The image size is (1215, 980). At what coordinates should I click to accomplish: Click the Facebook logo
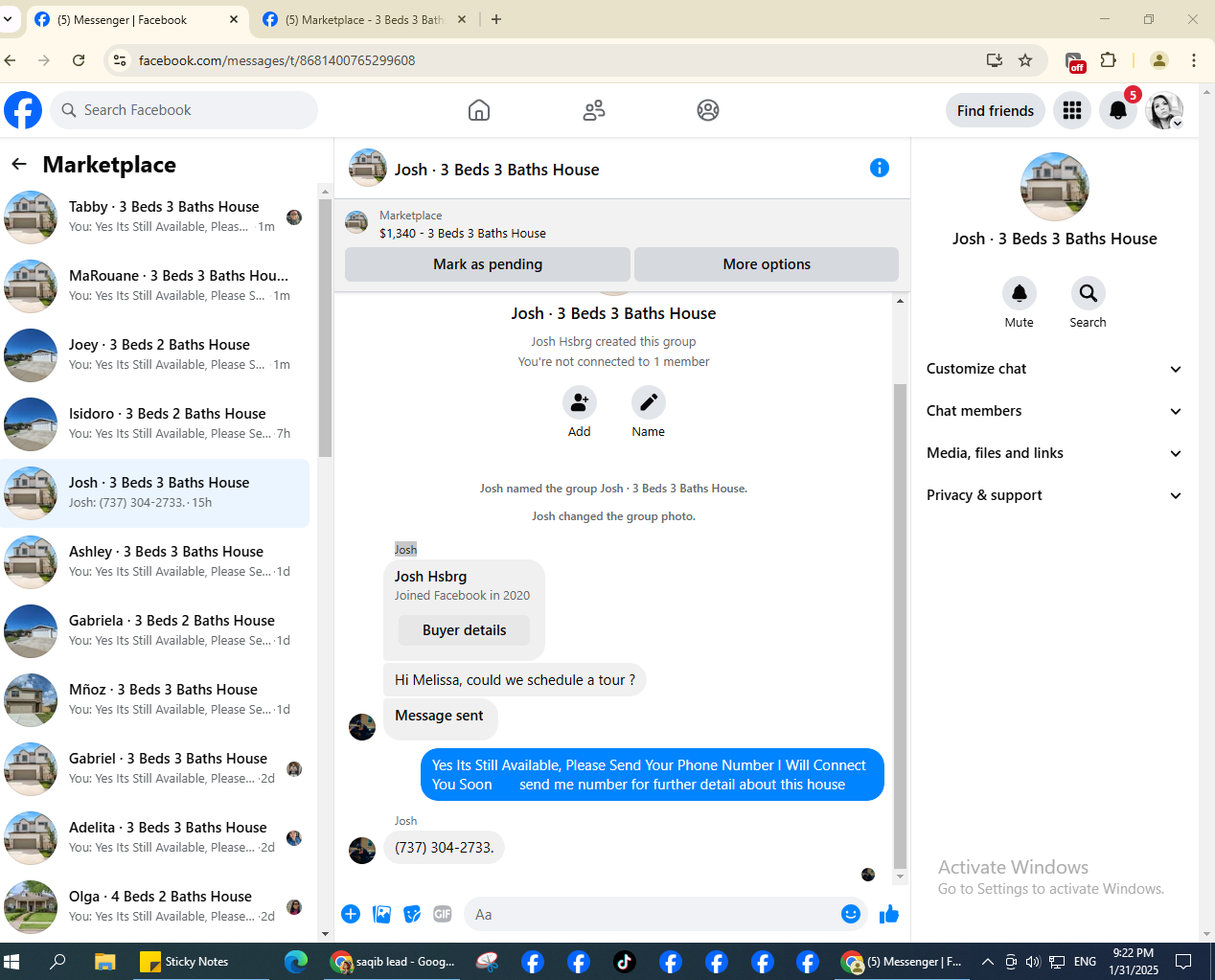click(x=23, y=110)
